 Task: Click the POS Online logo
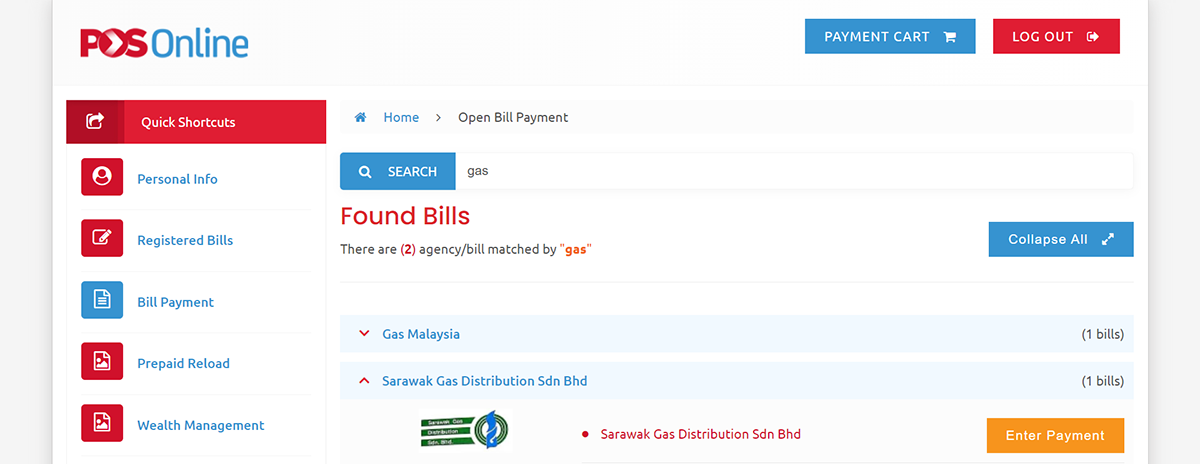164,42
